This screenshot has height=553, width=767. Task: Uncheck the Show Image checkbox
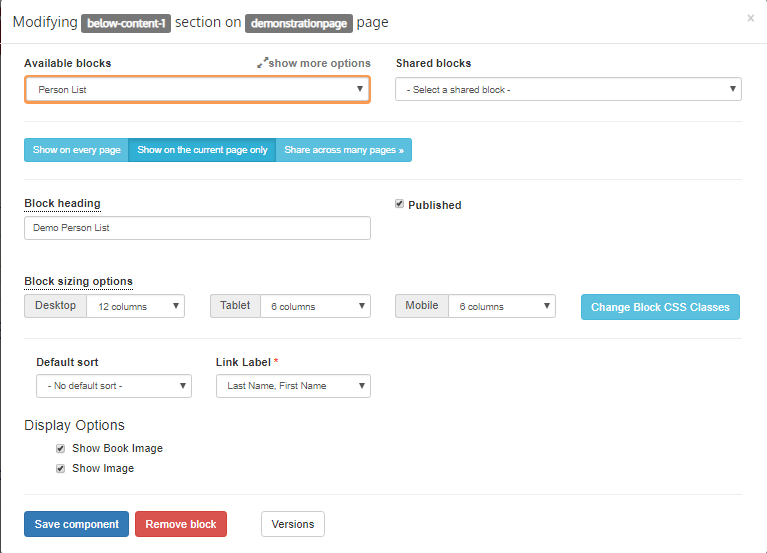pos(61,468)
